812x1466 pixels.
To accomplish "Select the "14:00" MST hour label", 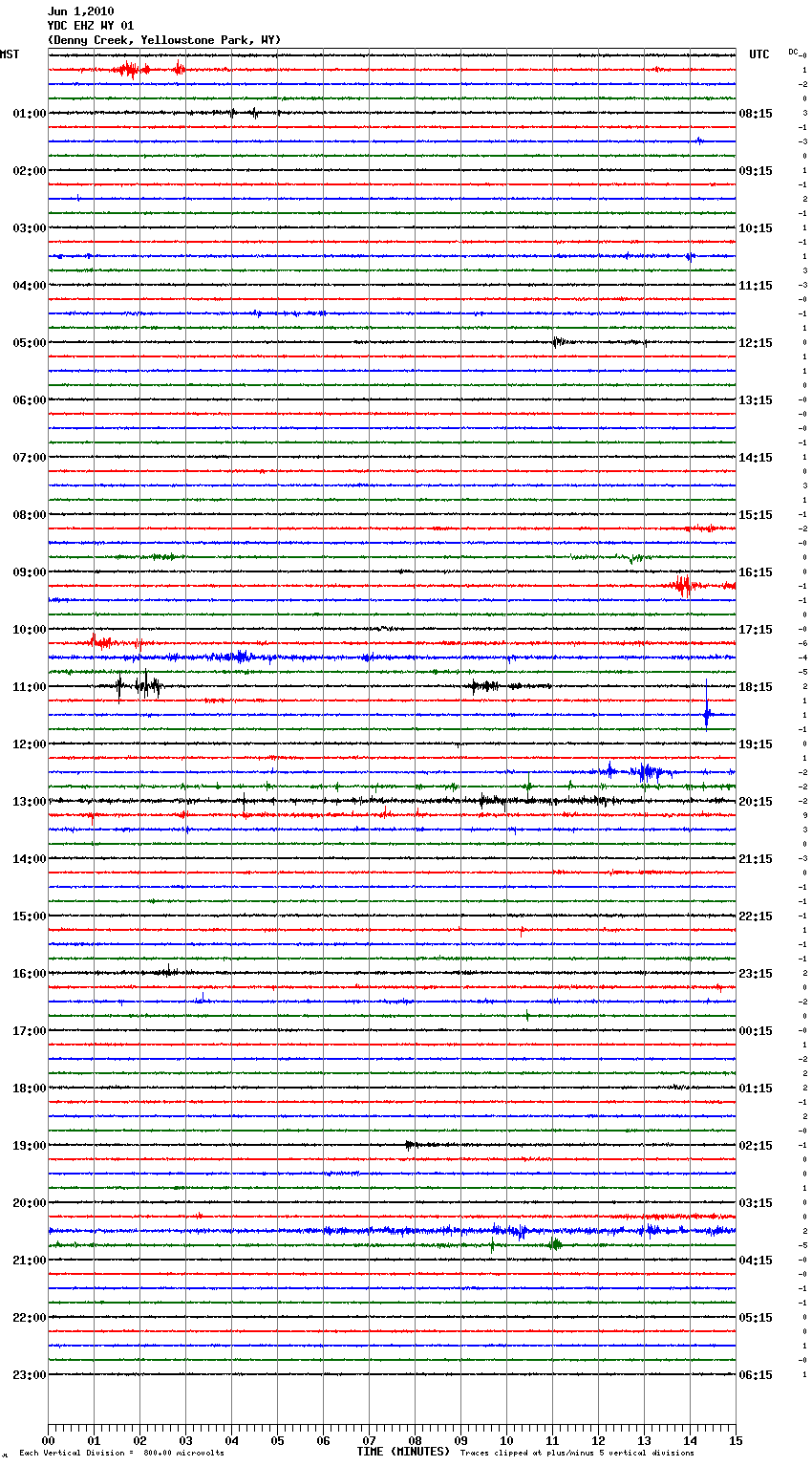I will click(x=30, y=859).
